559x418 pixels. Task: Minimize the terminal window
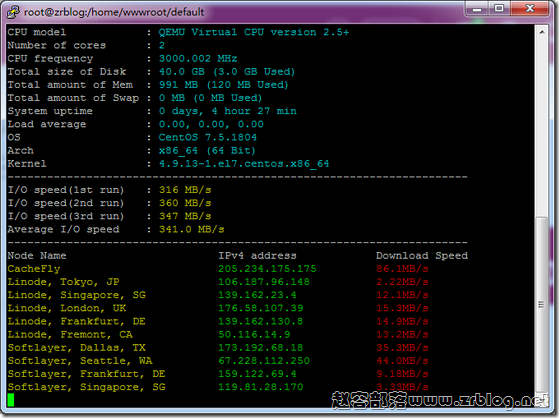coord(477,9)
